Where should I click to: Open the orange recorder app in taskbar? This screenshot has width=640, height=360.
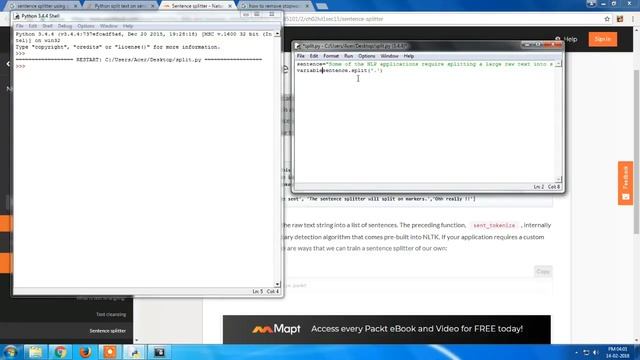pos(110,352)
